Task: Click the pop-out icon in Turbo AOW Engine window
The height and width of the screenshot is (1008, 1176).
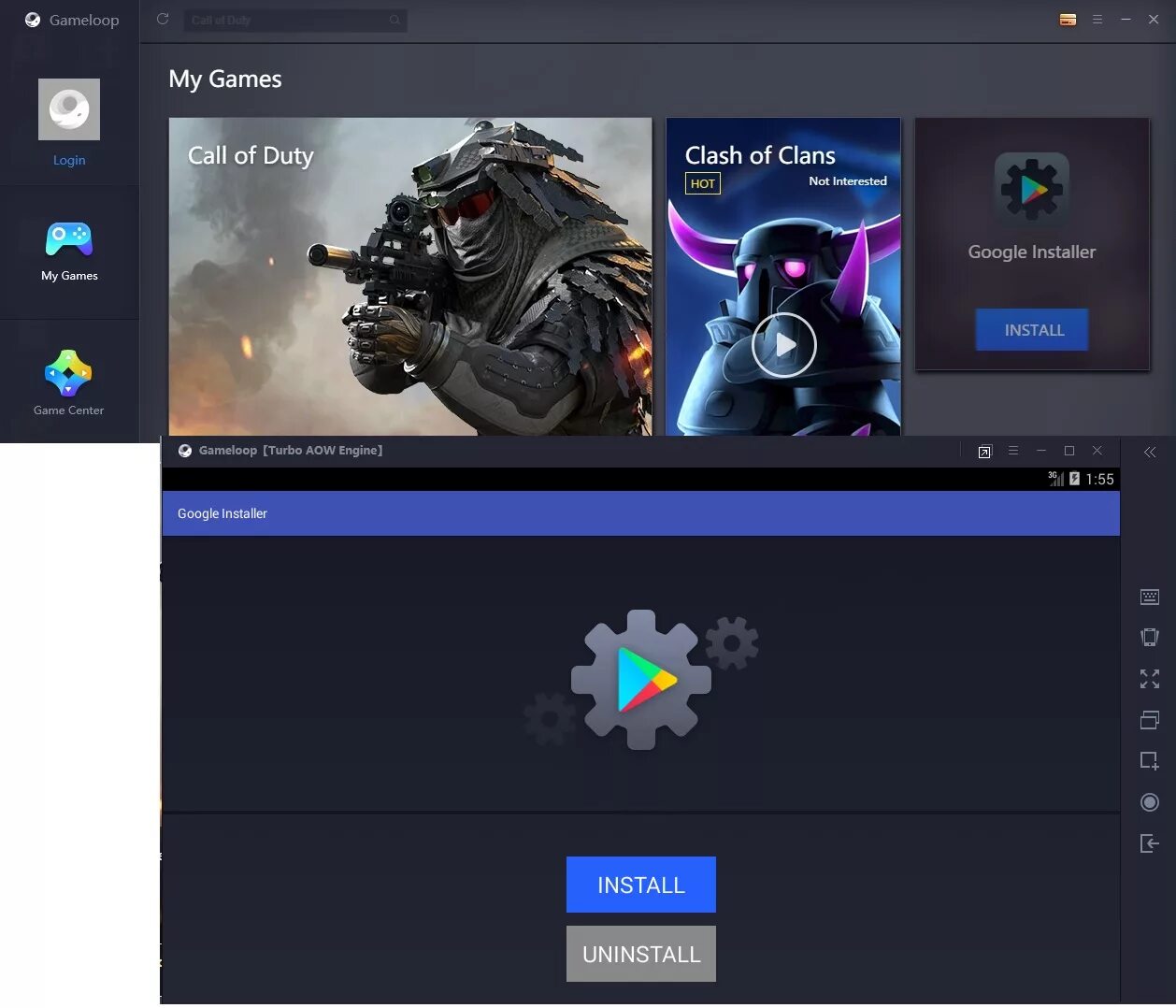Action: (x=984, y=452)
